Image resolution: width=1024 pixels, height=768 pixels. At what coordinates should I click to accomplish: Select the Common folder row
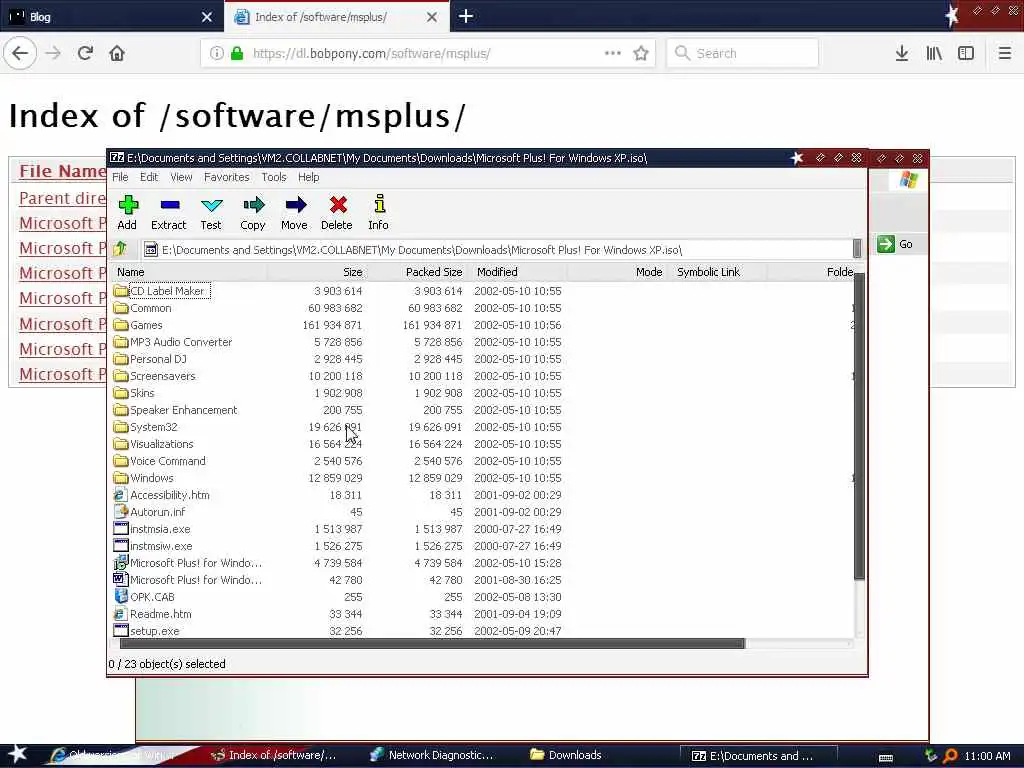point(483,308)
